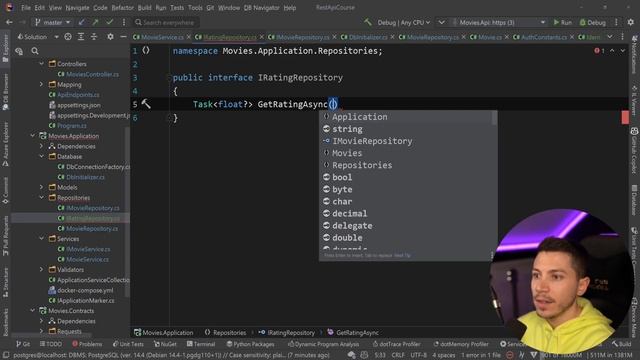Expand the Mapping folder
640x360 pixels.
coord(42,84)
